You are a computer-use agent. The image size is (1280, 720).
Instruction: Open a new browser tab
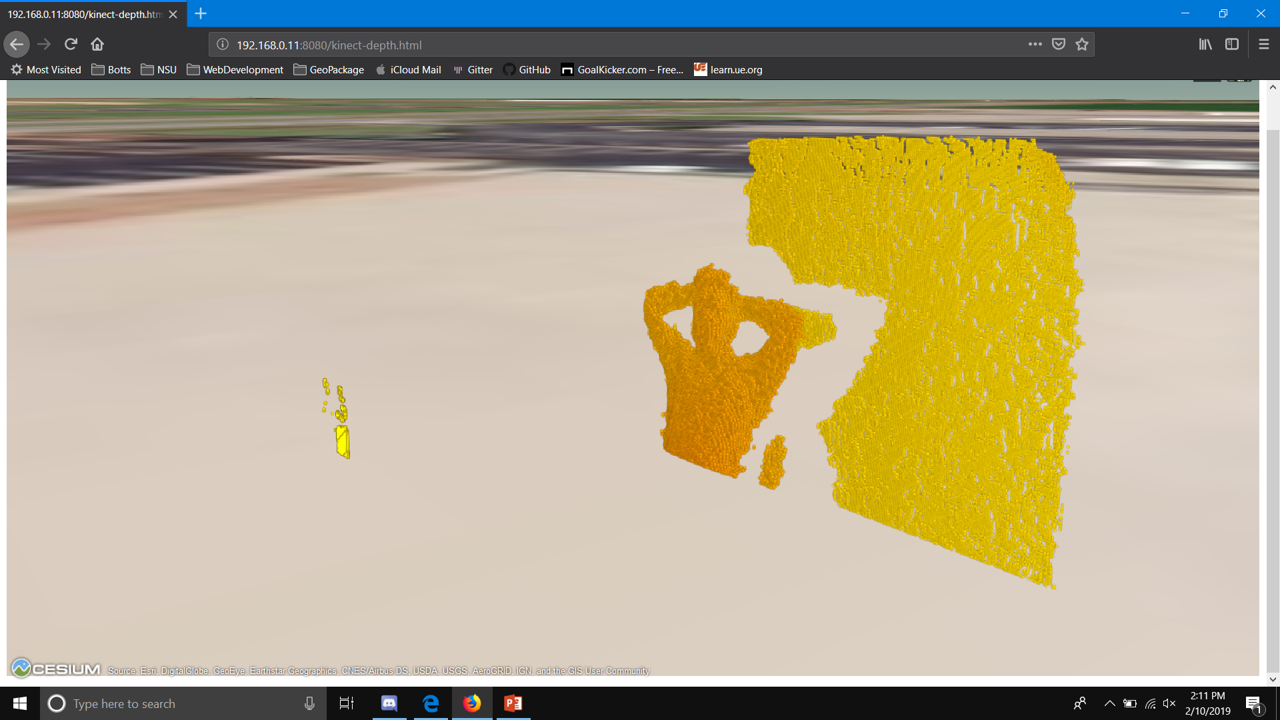point(201,14)
